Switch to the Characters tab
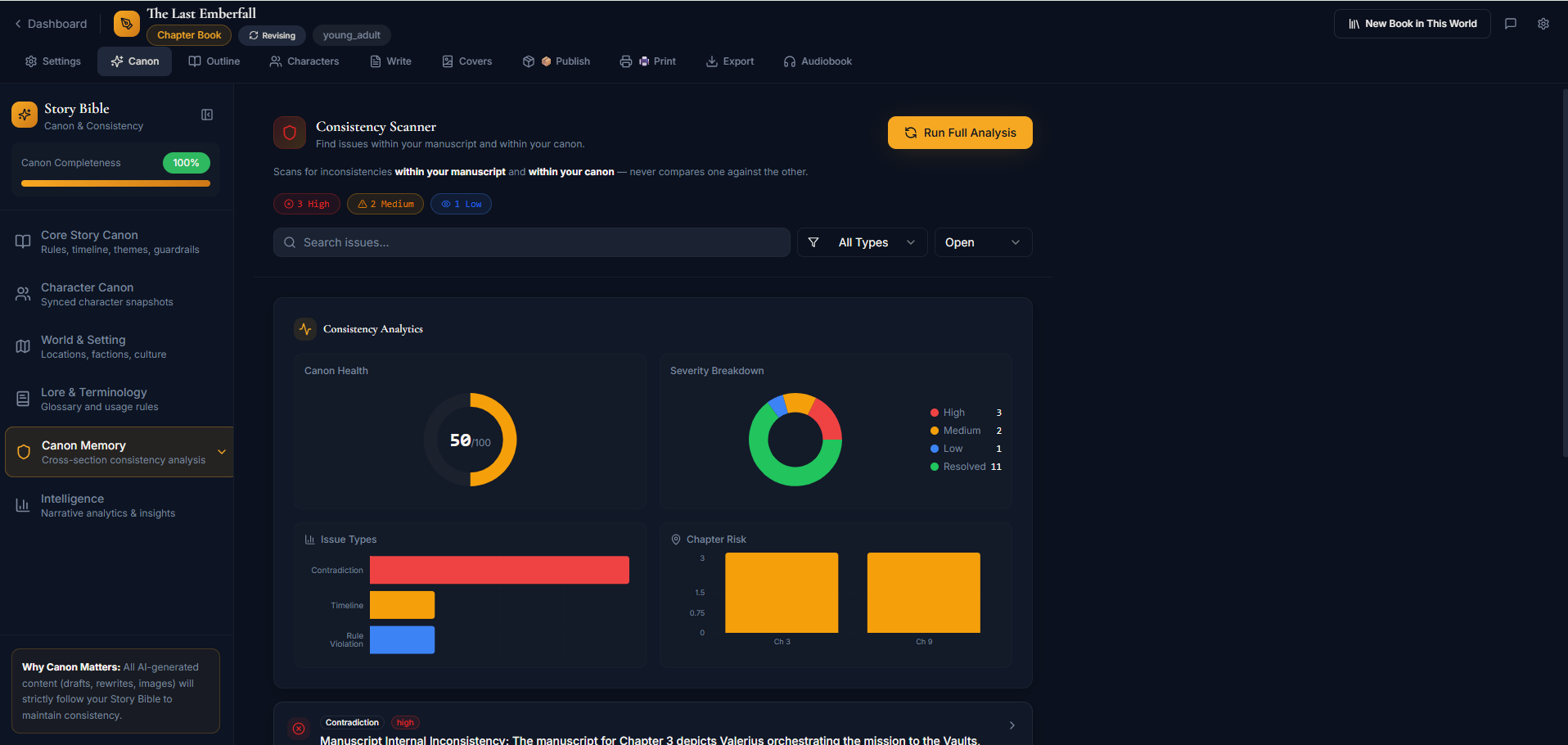The height and width of the screenshot is (745, 1568). tap(304, 61)
